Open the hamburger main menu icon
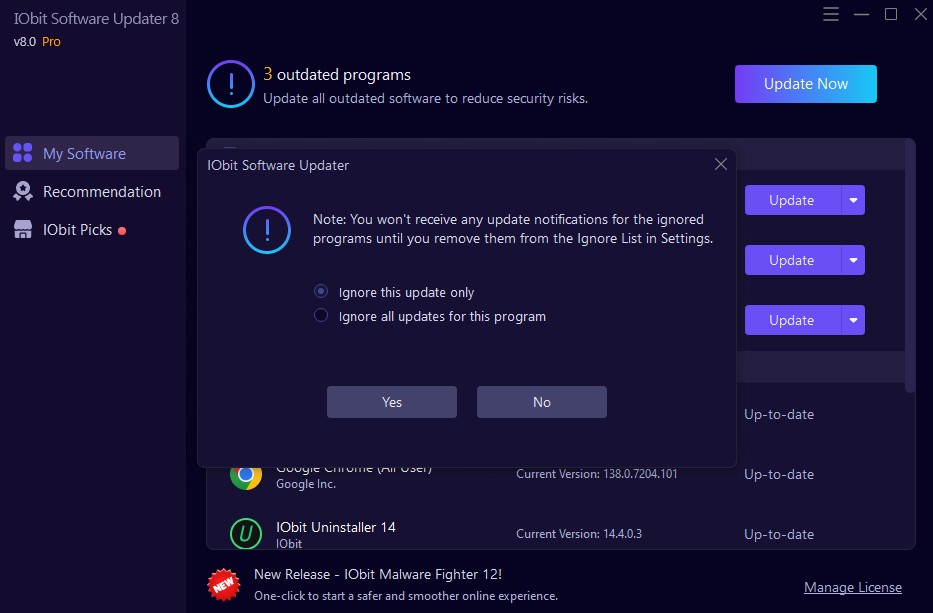The width and height of the screenshot is (933, 613). 831,14
